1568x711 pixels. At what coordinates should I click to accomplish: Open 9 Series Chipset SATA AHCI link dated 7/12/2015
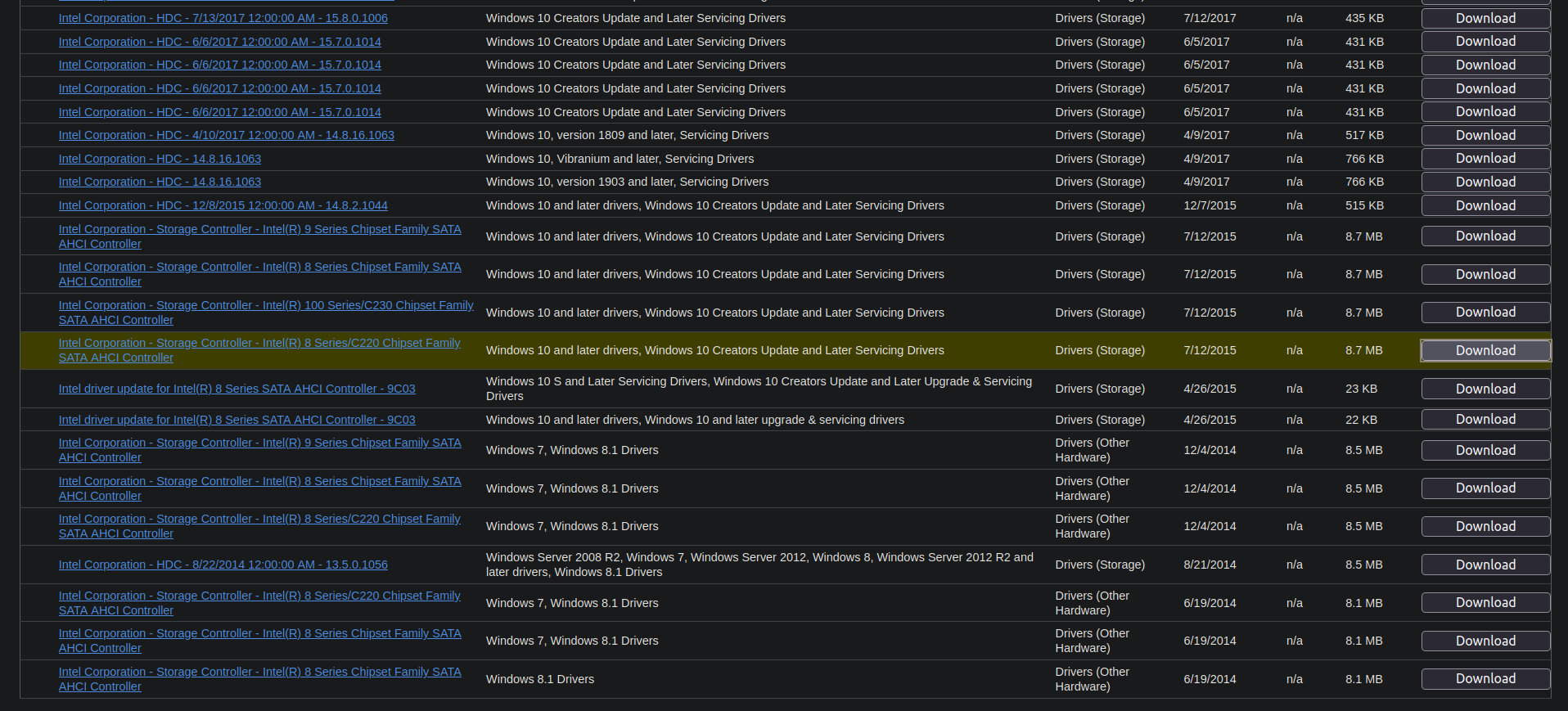260,236
